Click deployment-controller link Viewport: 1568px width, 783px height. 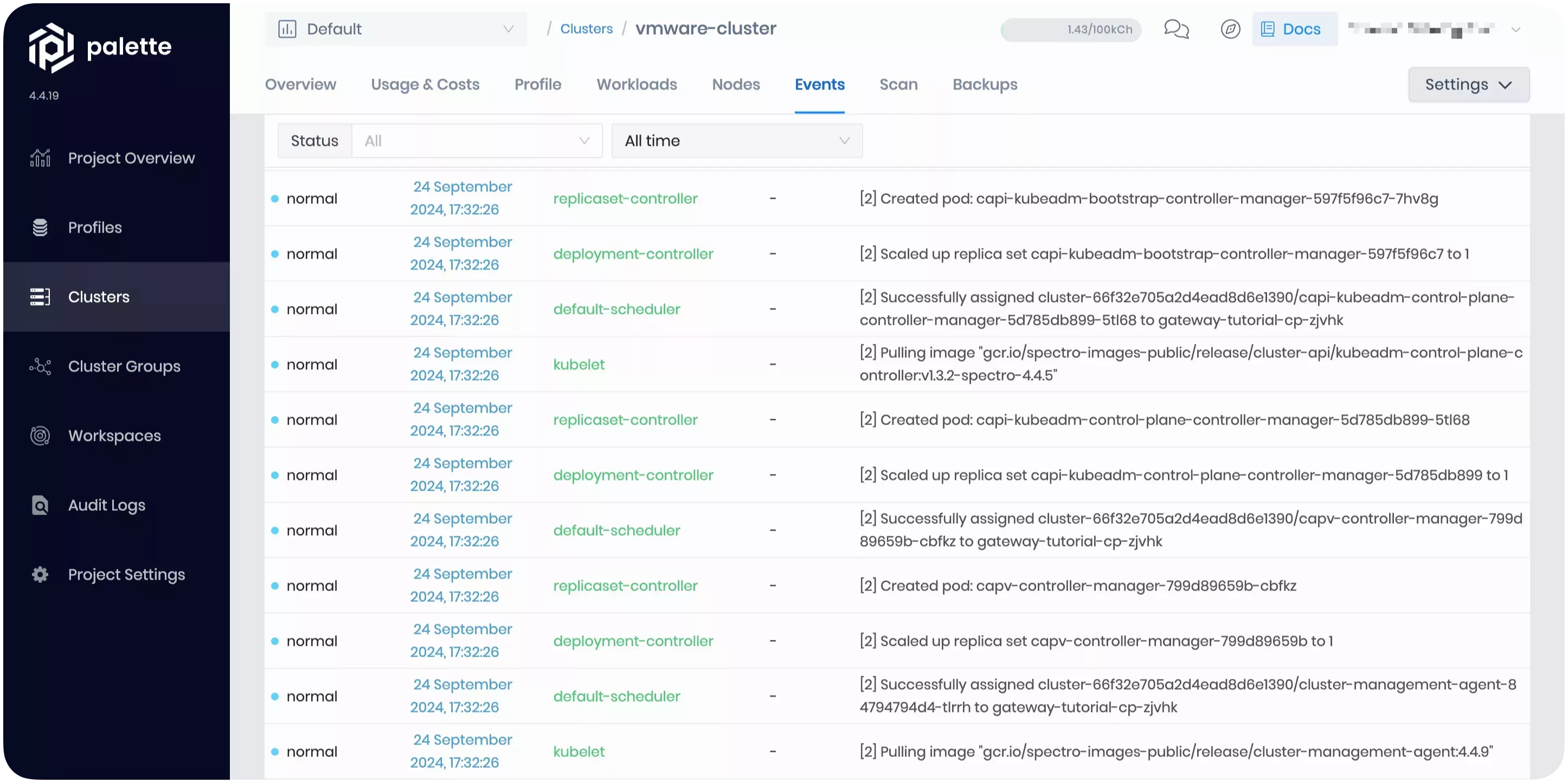(x=633, y=253)
